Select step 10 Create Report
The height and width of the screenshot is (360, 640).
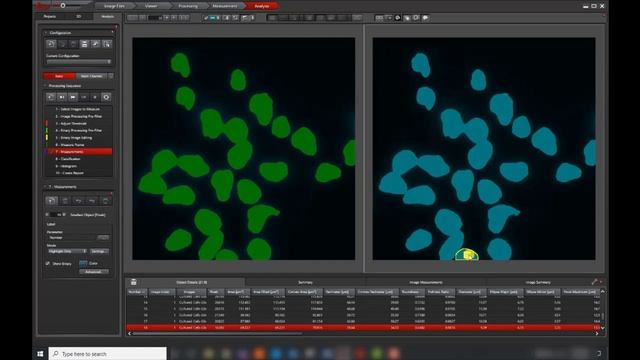78,173
